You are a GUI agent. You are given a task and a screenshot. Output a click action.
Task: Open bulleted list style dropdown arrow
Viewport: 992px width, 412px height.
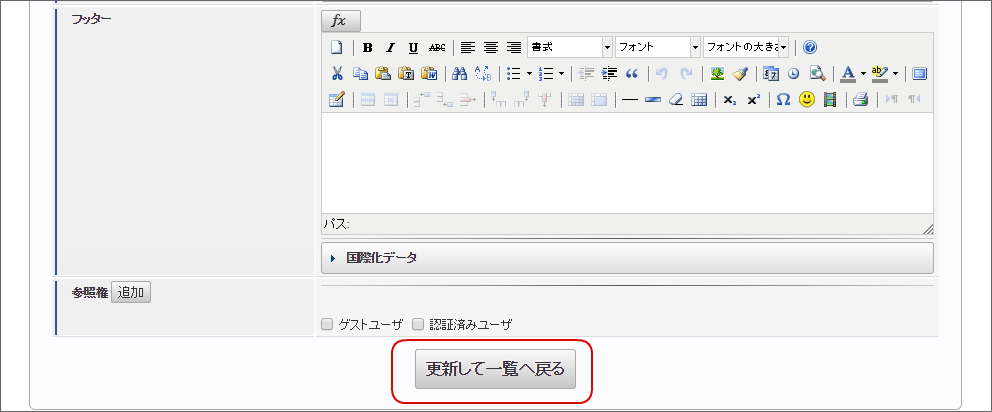tap(529, 73)
